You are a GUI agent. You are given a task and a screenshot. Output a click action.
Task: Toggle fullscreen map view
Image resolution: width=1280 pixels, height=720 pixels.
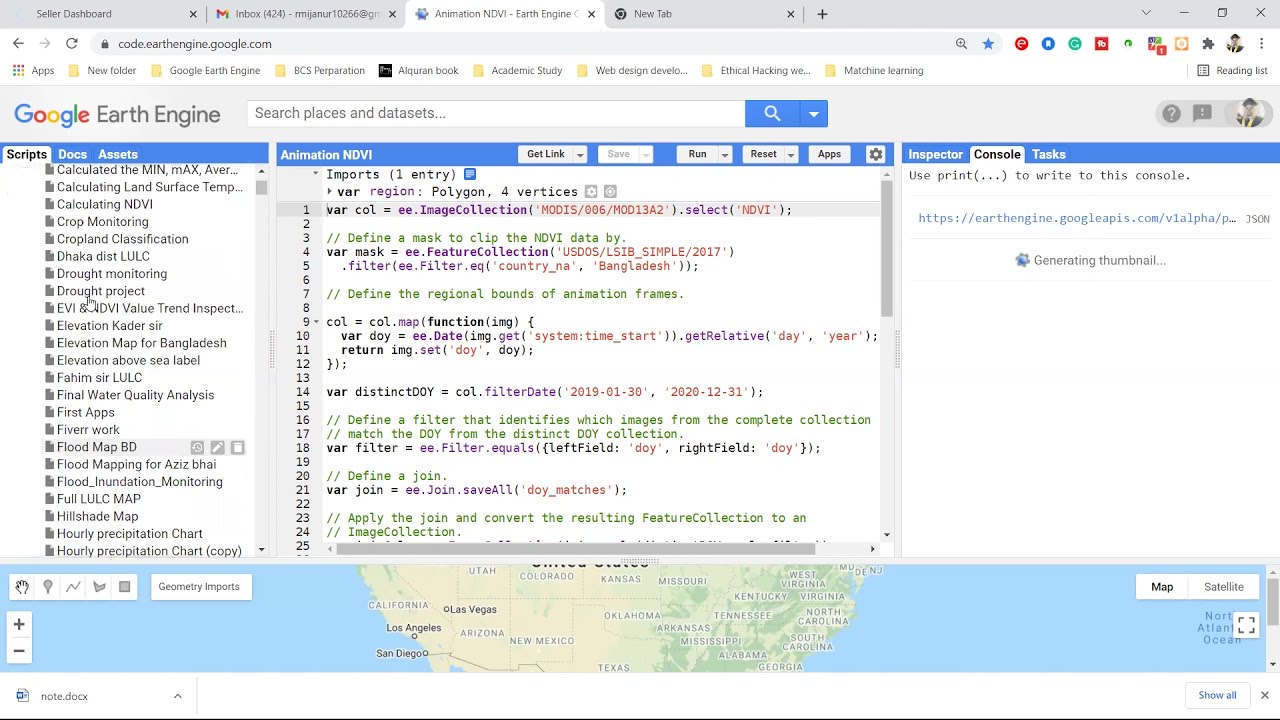point(1246,626)
